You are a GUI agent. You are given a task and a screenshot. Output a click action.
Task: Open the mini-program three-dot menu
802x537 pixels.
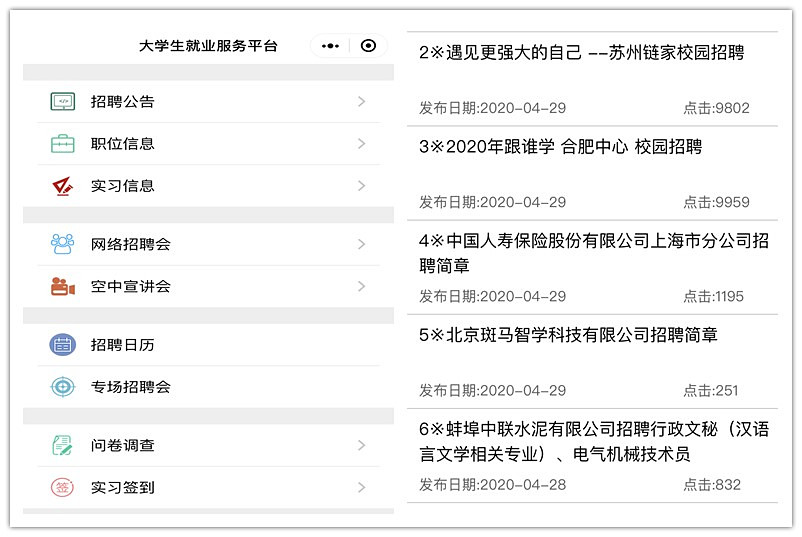[x=331, y=46]
